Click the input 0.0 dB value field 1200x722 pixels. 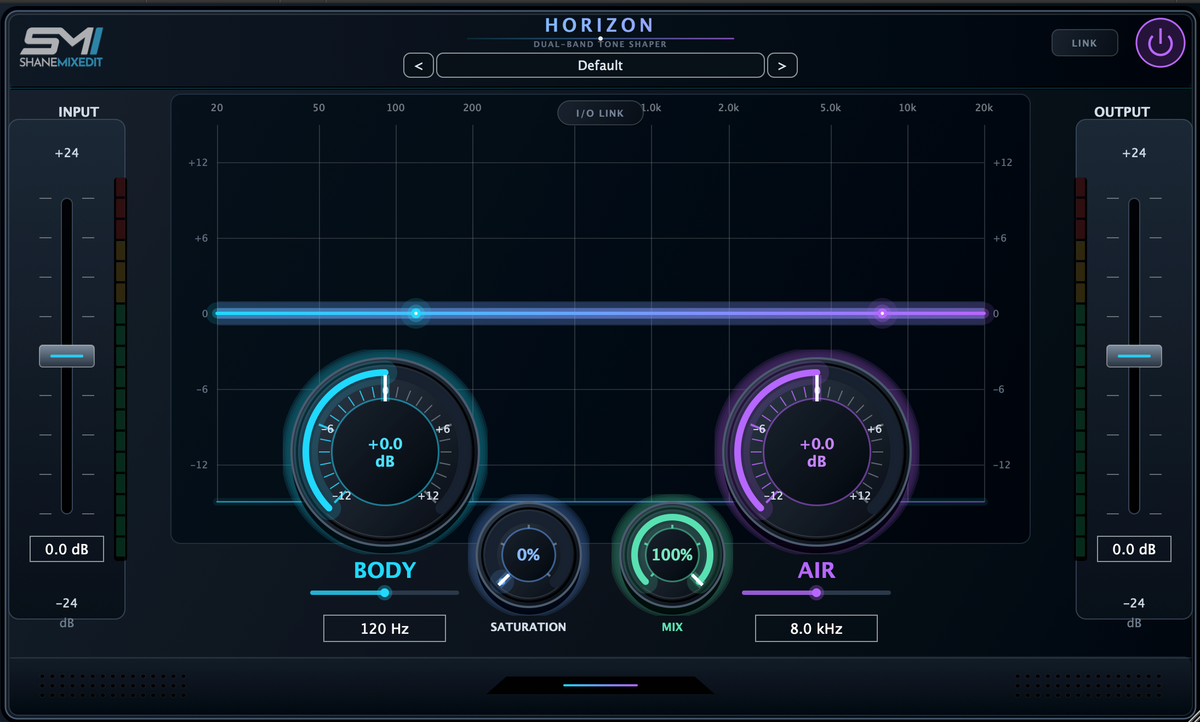pos(67,549)
